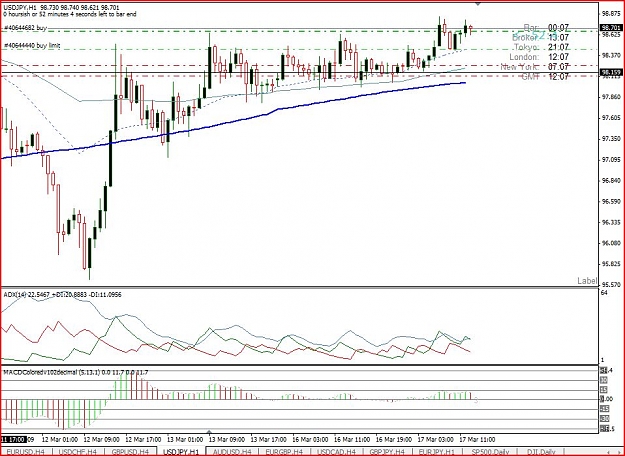Switch to the DJI,Daily chart tab

coord(541,452)
